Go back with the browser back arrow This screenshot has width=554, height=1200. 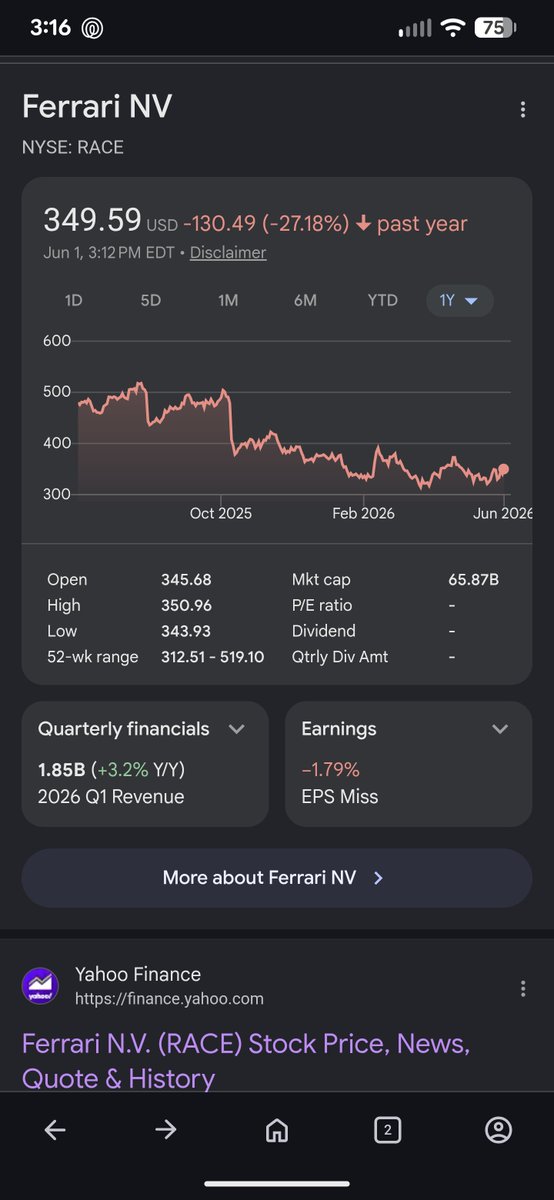click(x=55, y=1130)
